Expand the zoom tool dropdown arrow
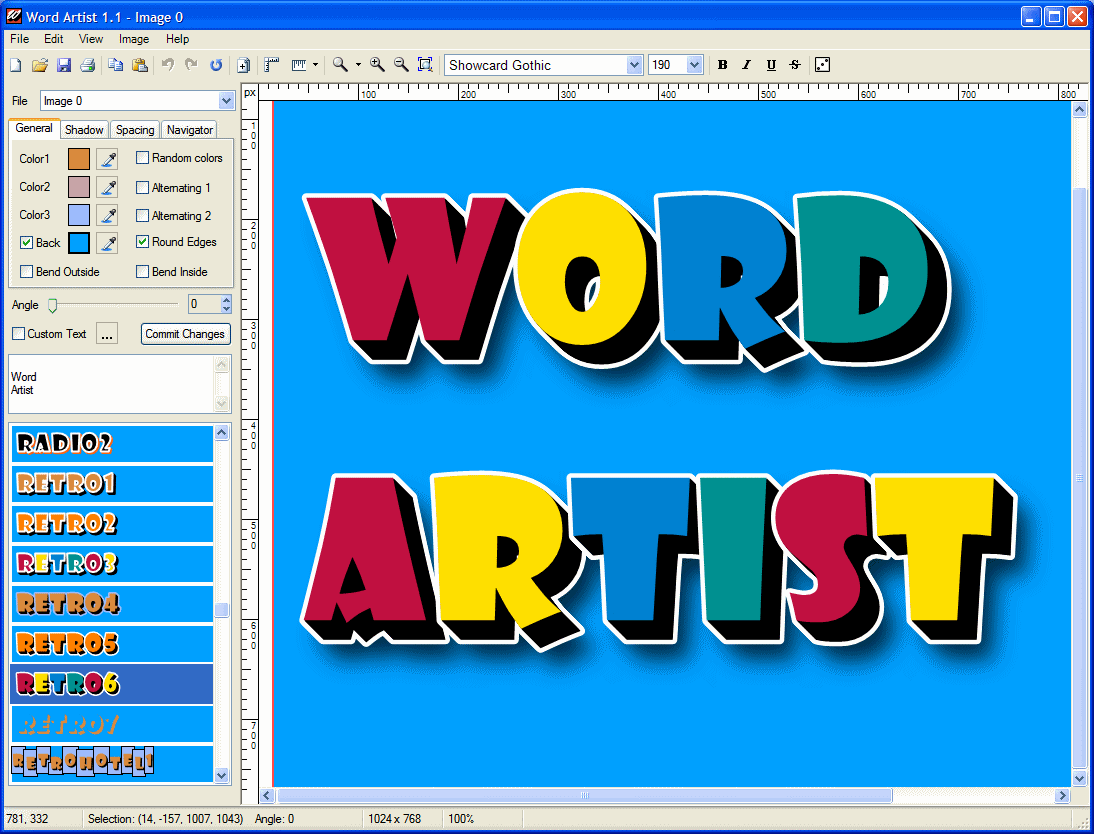Screen dimensions: 1094x834 [x=358, y=65]
